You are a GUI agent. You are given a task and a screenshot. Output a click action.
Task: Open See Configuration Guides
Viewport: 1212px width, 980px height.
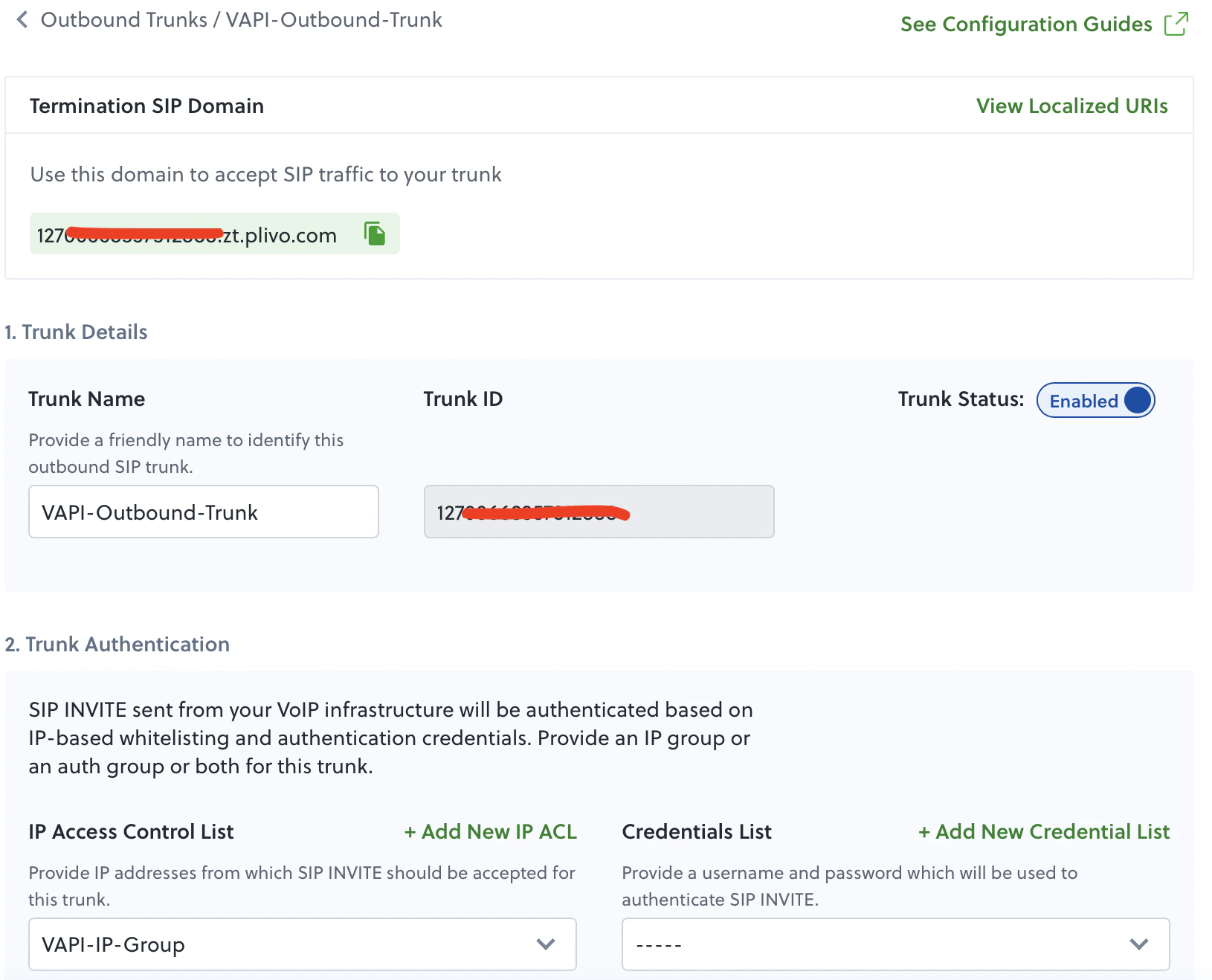pos(1026,24)
